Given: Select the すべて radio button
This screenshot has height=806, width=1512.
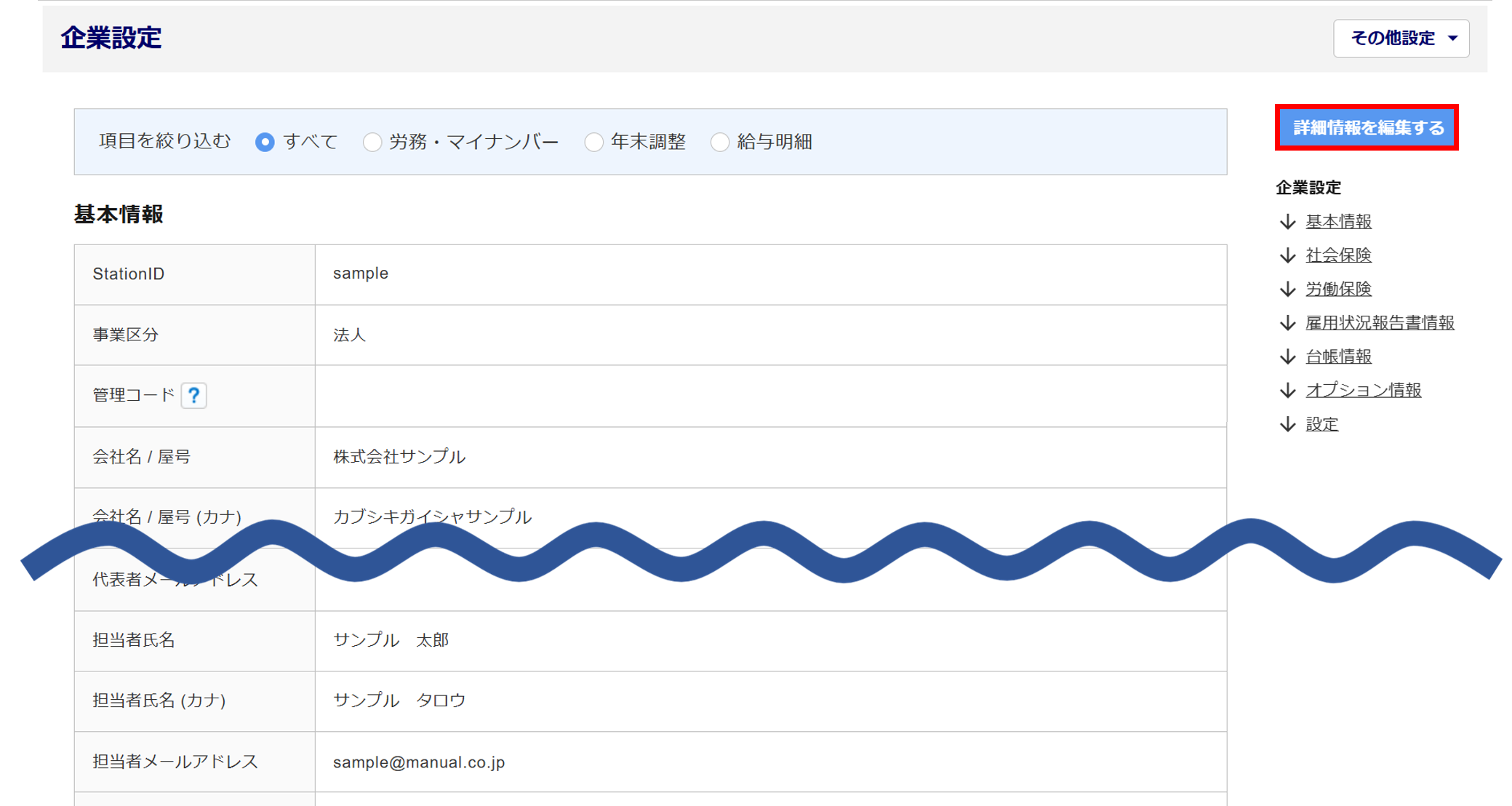Looking at the screenshot, I should coord(265,142).
